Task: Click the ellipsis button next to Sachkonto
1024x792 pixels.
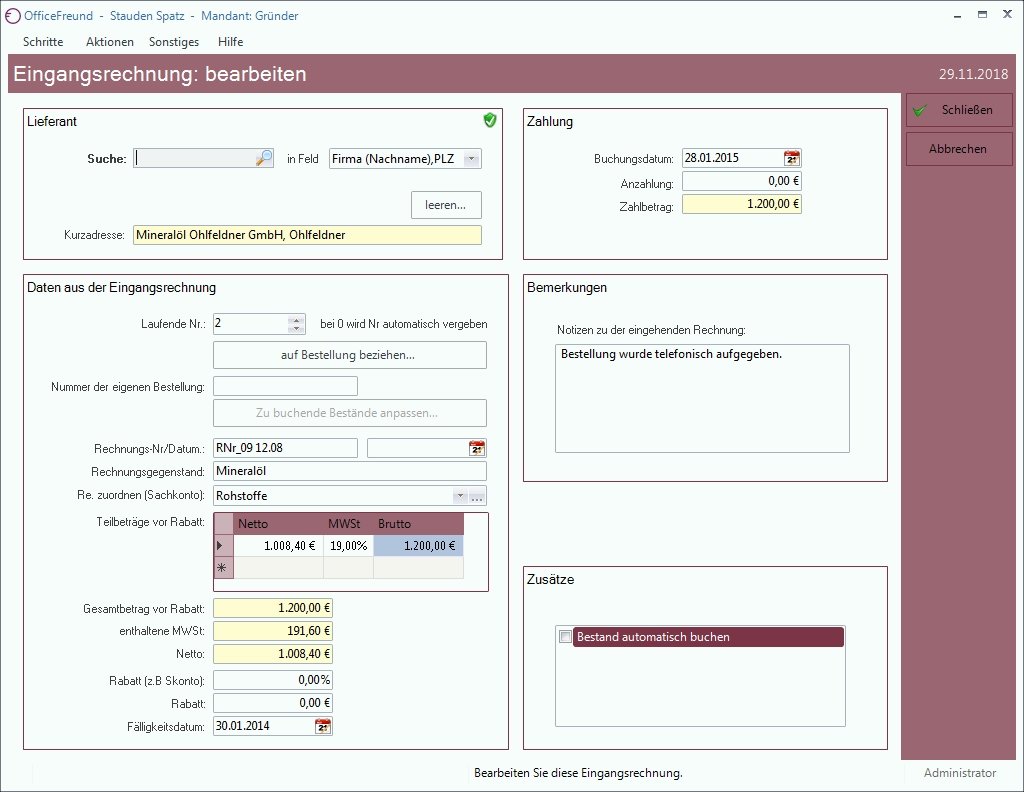Action: tap(477, 496)
